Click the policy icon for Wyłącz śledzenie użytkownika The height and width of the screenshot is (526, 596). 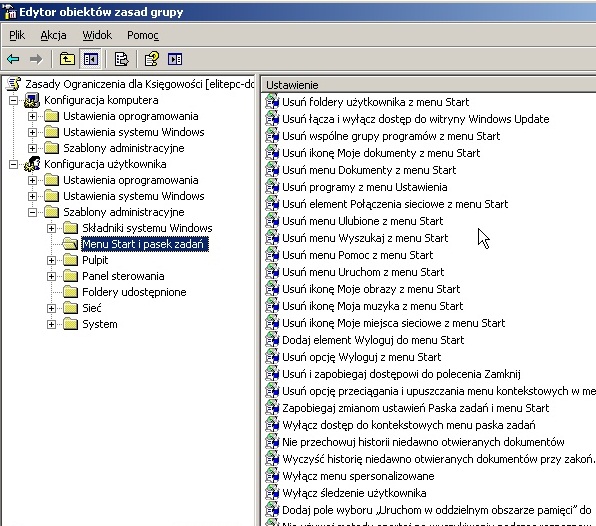(x=272, y=493)
